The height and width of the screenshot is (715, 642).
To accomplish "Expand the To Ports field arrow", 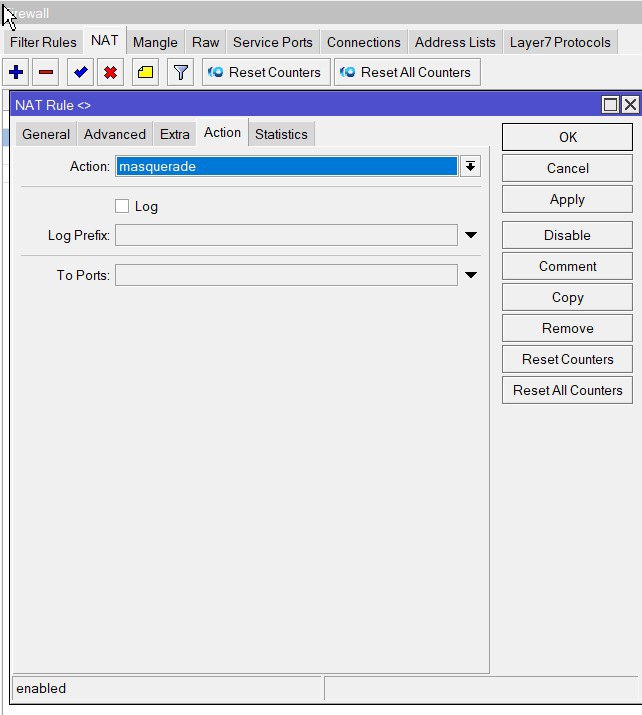I will coord(471,275).
